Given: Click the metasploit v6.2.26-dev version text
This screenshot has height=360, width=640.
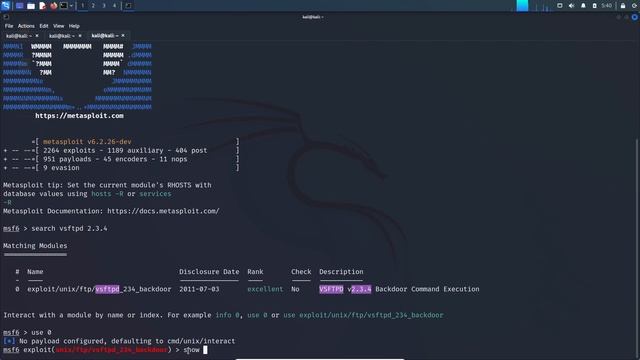Looking at the screenshot, I should (87, 142).
